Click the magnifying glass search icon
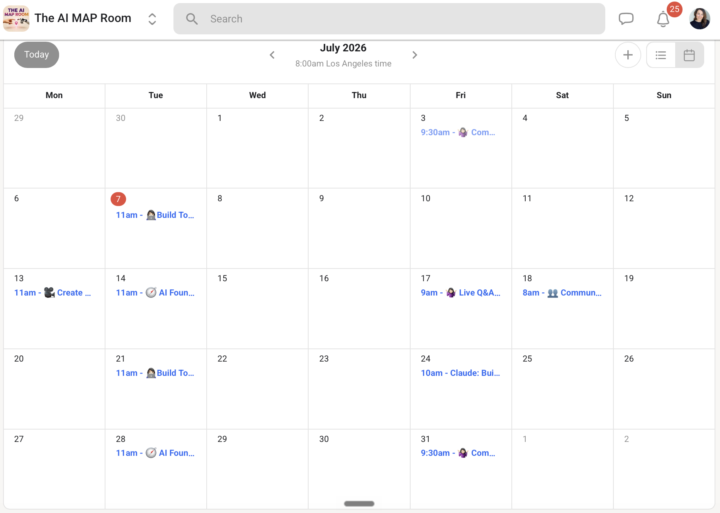This screenshot has width=720, height=513. 191,19
